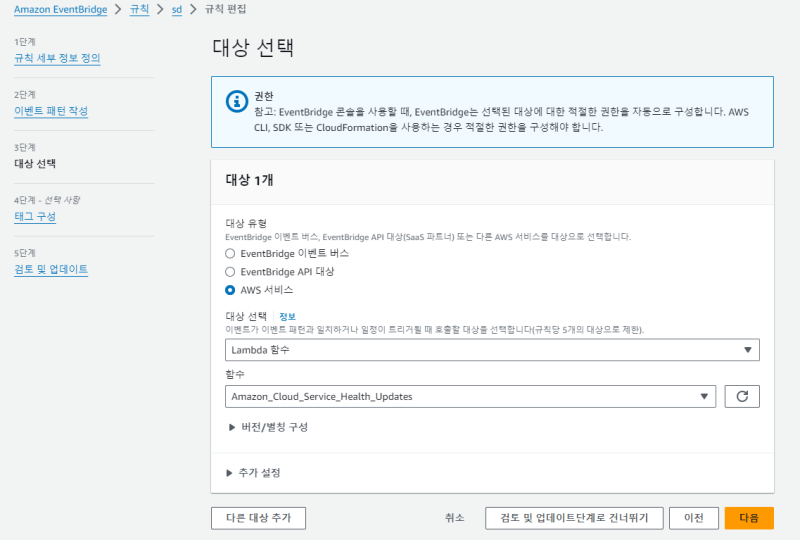Open the Amazon_Cloud_Service_Health_Updates function dropdown
This screenshot has width=800, height=540.
(470, 396)
